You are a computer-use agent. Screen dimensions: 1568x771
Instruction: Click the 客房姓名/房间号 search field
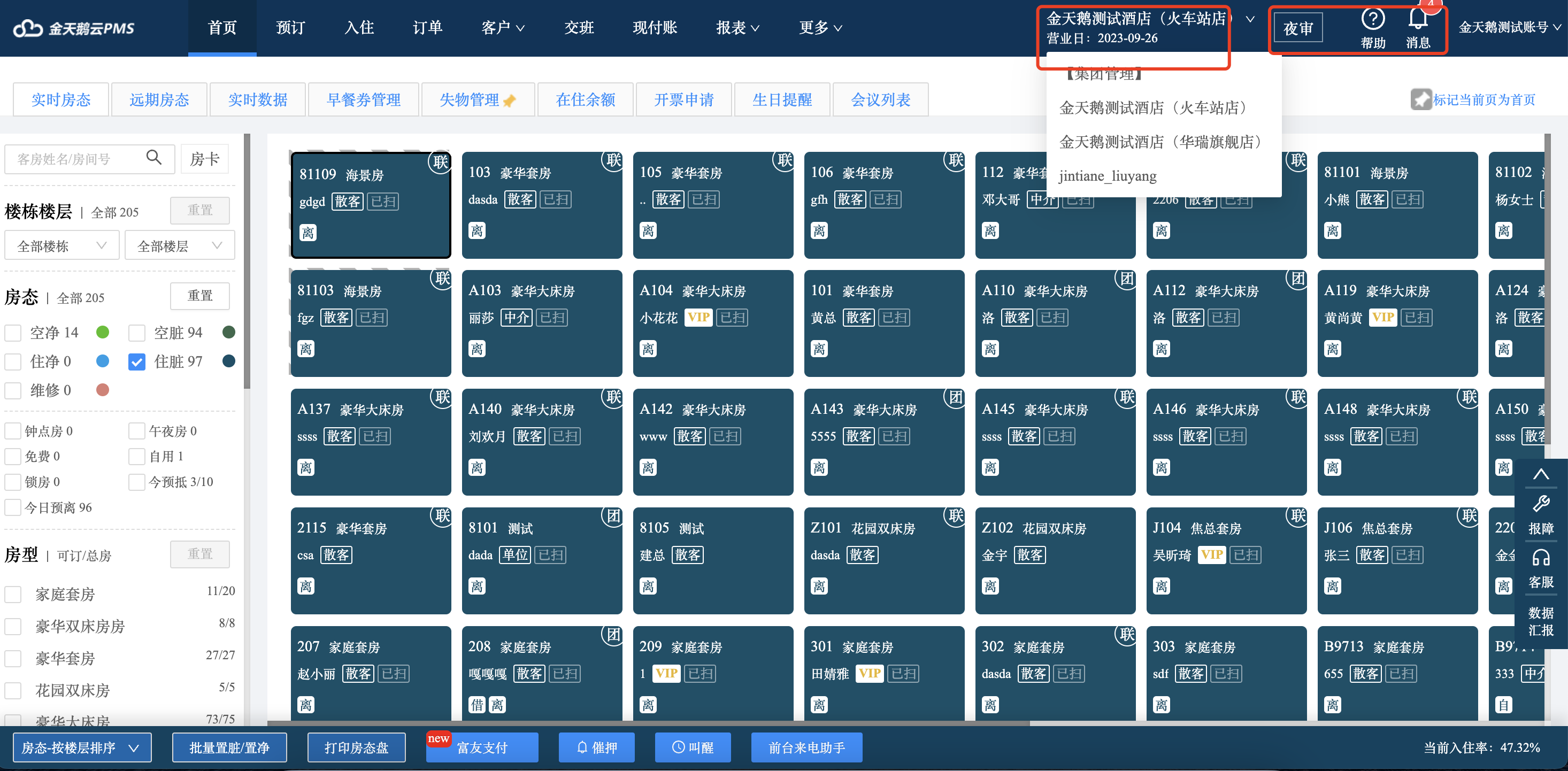coord(89,159)
